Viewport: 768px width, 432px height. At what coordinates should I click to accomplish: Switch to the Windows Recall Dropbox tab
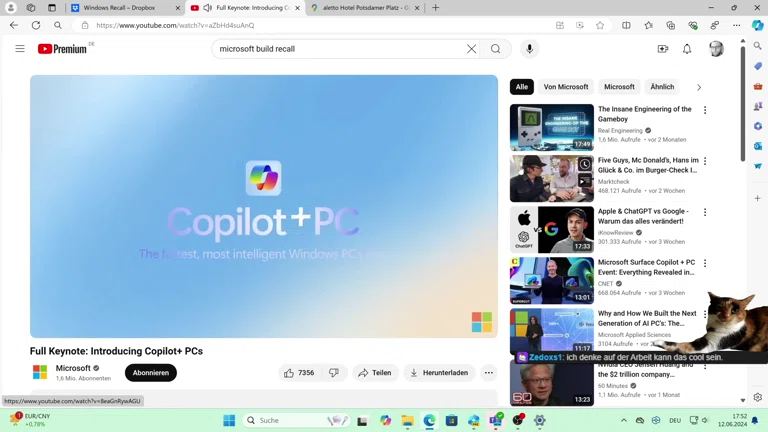(x=120, y=8)
